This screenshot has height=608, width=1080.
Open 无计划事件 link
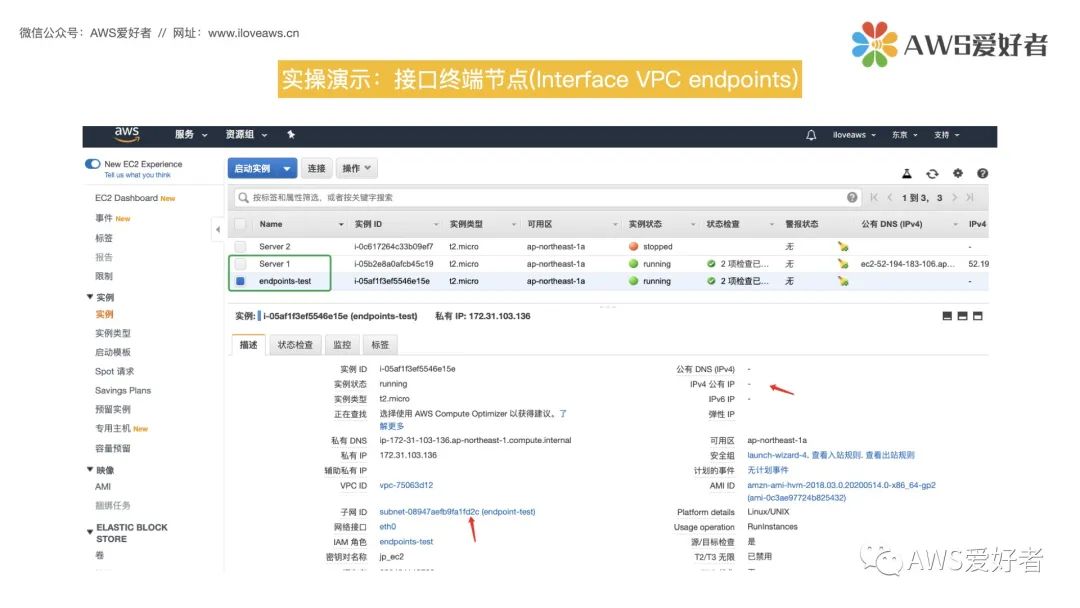pyautogui.click(x=768, y=470)
